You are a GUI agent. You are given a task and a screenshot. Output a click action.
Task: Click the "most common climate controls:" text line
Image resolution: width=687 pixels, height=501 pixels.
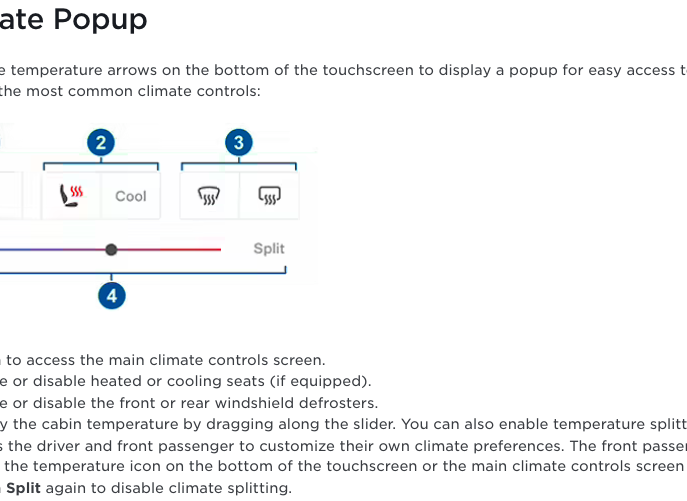(130, 91)
